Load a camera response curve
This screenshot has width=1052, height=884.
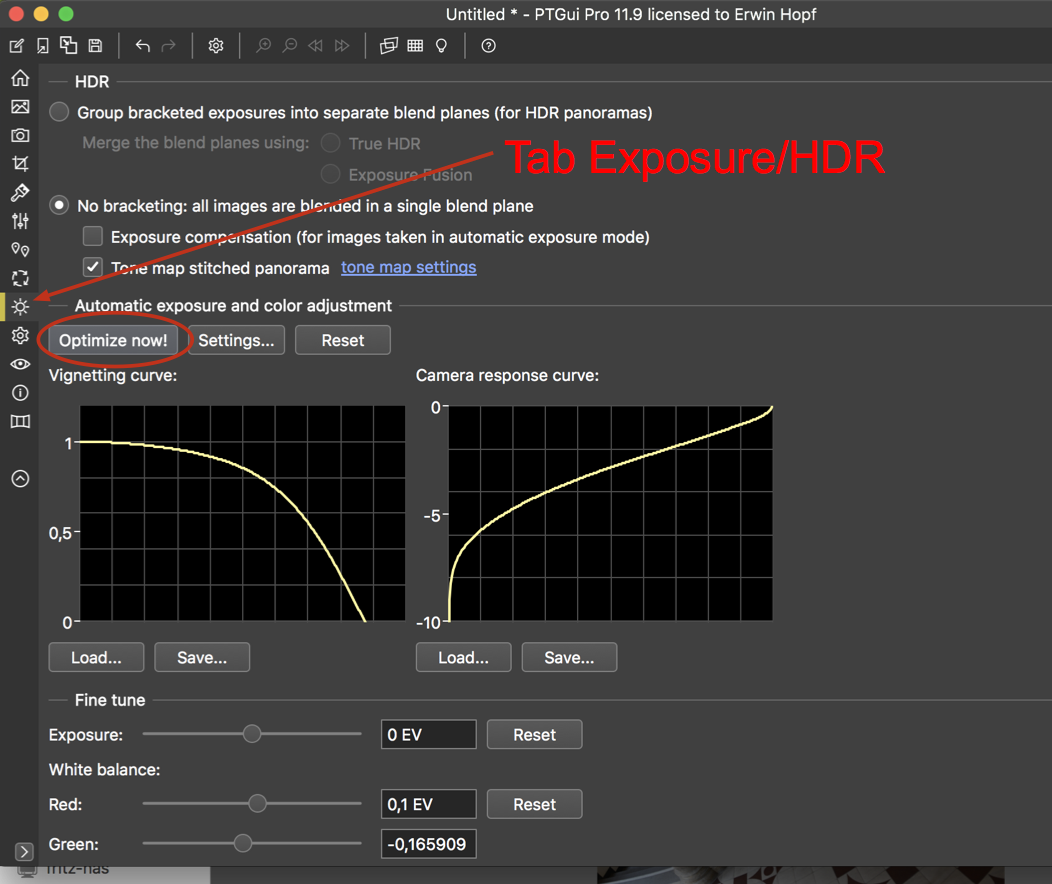[464, 657]
